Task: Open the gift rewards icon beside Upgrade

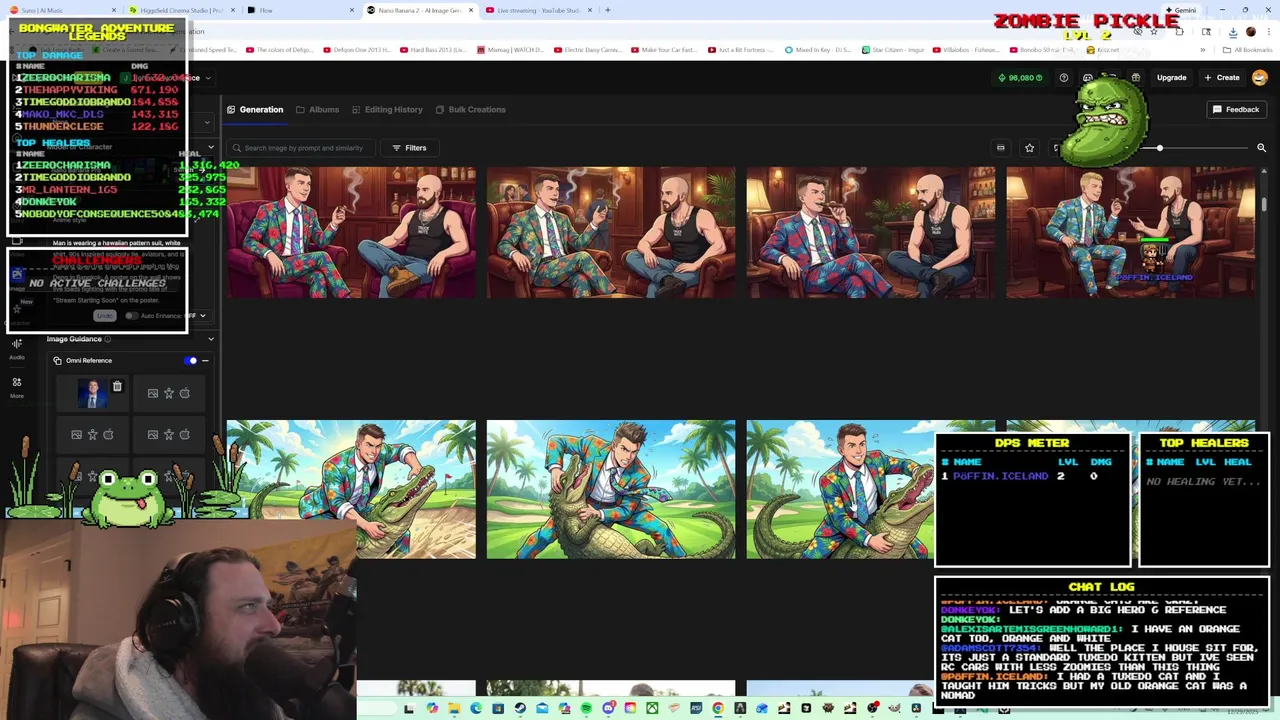Action: tap(1136, 77)
